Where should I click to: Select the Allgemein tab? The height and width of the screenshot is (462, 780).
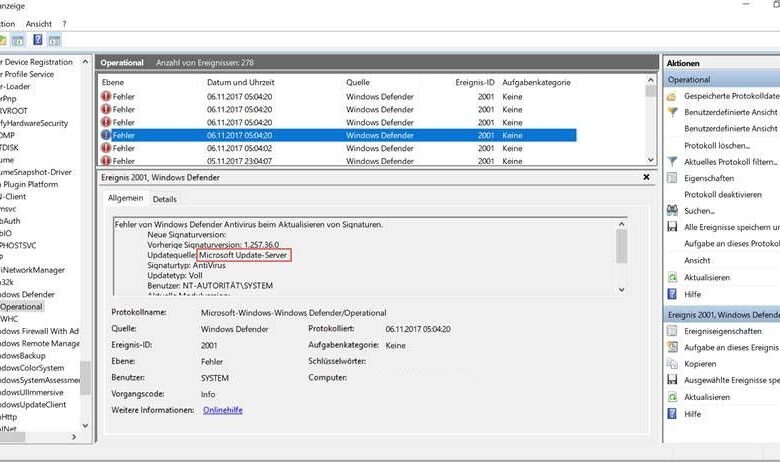(125, 198)
